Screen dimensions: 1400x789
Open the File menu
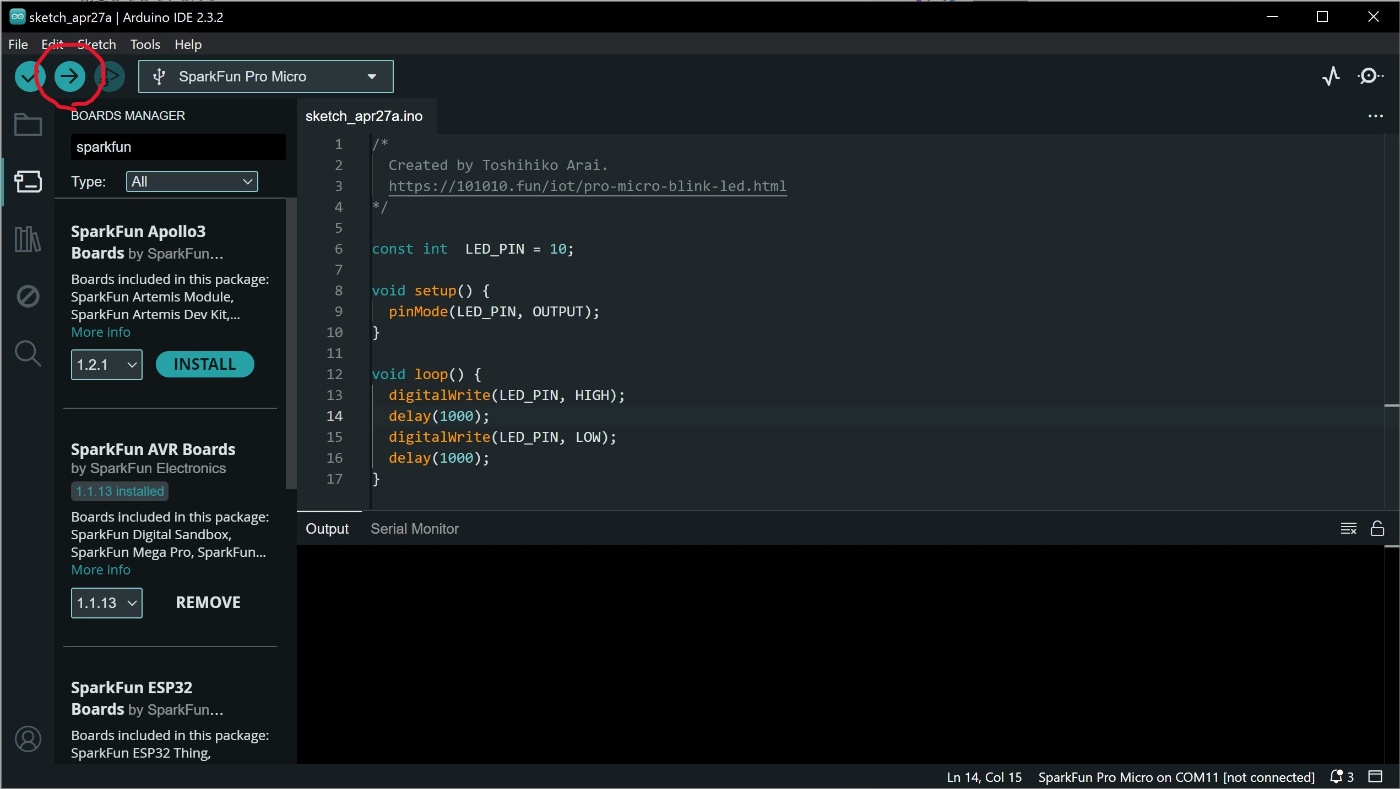18,44
